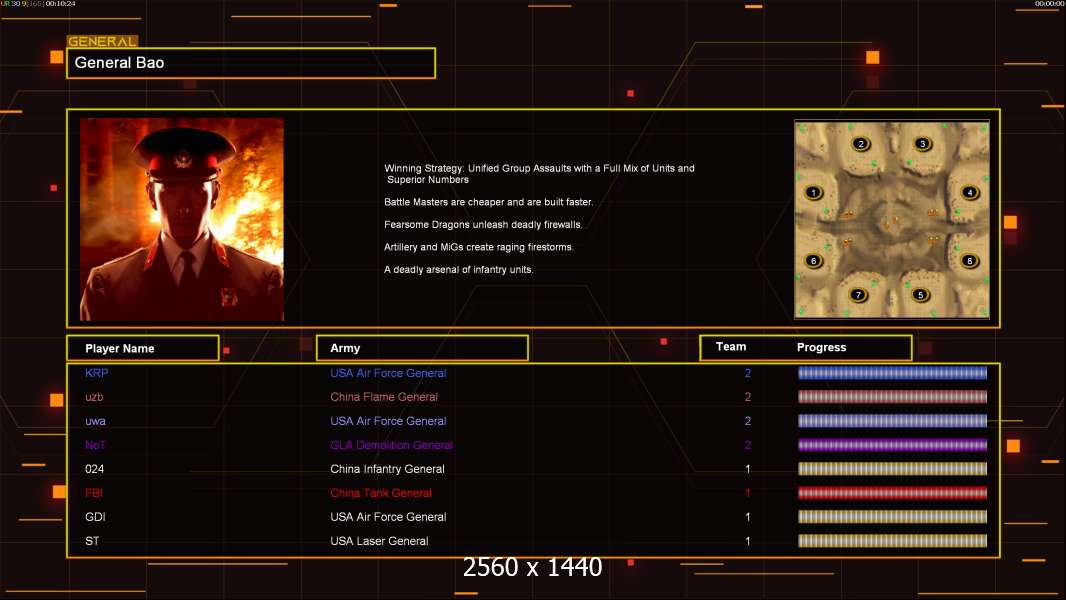This screenshot has height=600, width=1066.
Task: Select player name ST
Action: pyautogui.click(x=92, y=541)
